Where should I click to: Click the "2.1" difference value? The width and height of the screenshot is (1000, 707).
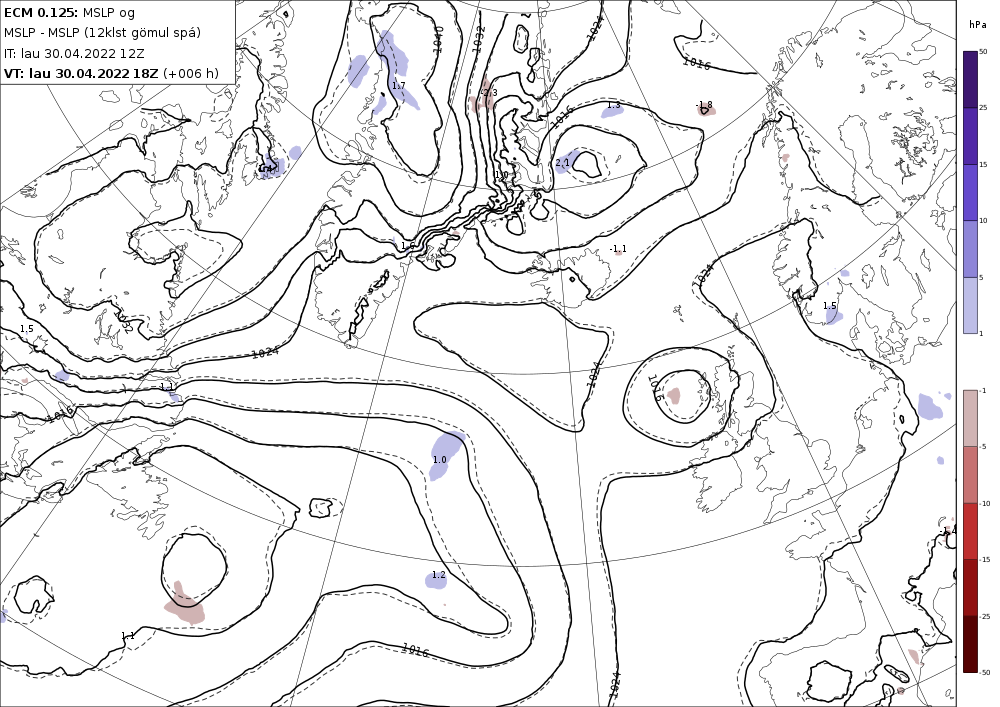point(562,163)
